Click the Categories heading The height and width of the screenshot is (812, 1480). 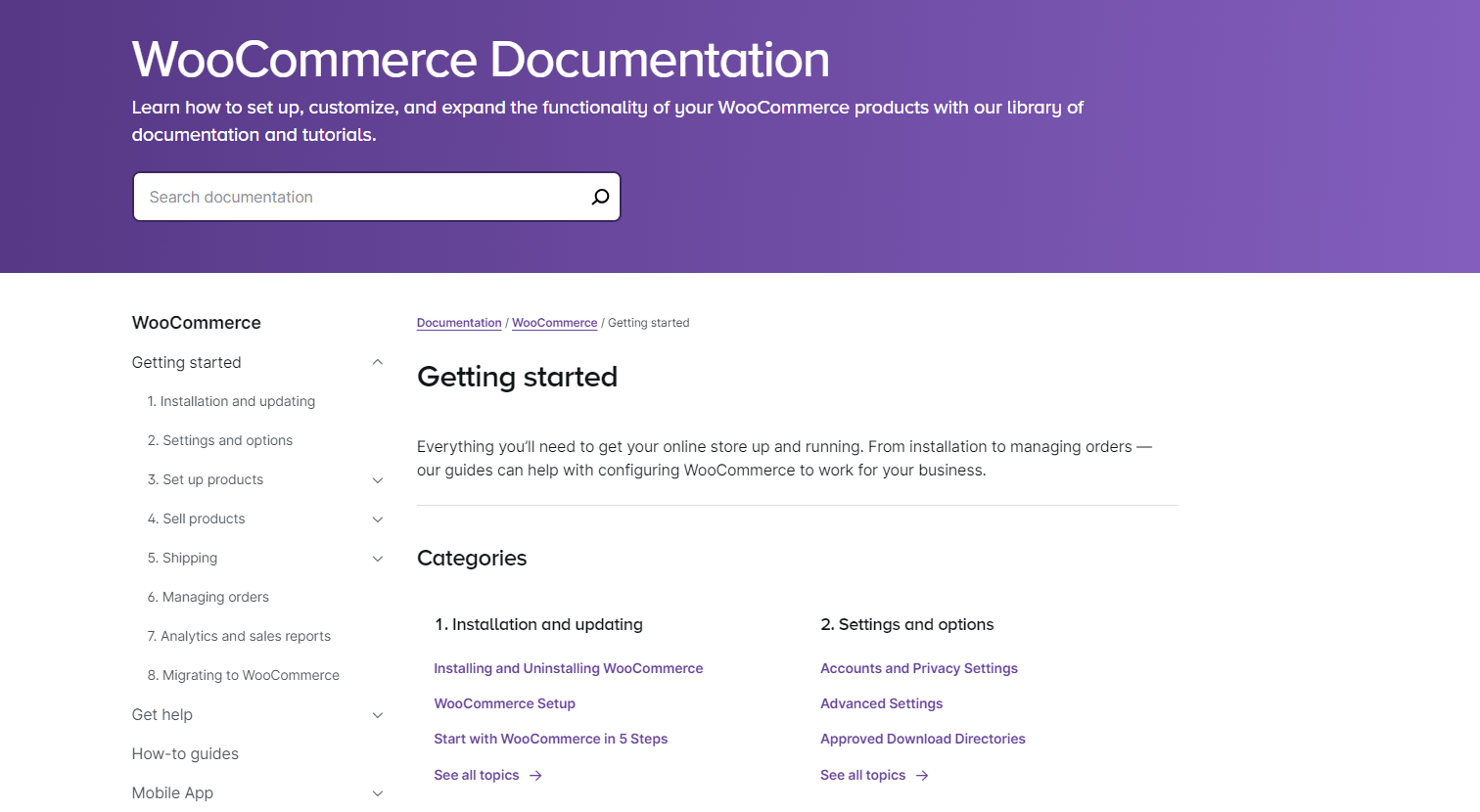point(472,558)
